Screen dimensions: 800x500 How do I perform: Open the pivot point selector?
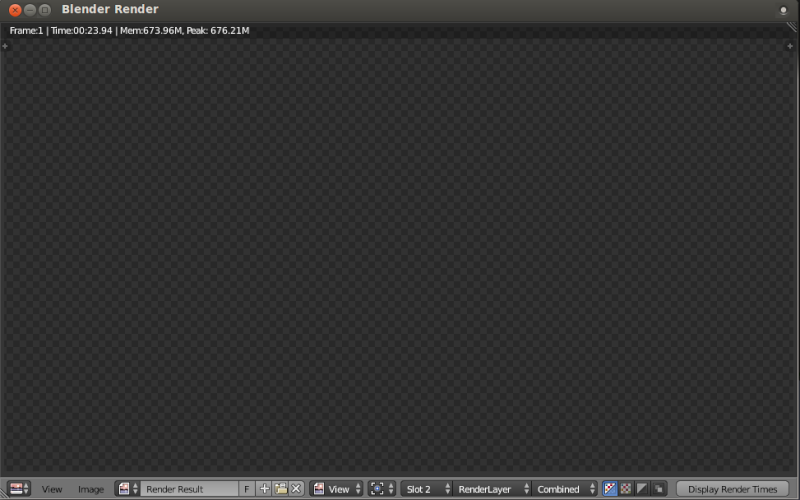[x=382, y=489]
